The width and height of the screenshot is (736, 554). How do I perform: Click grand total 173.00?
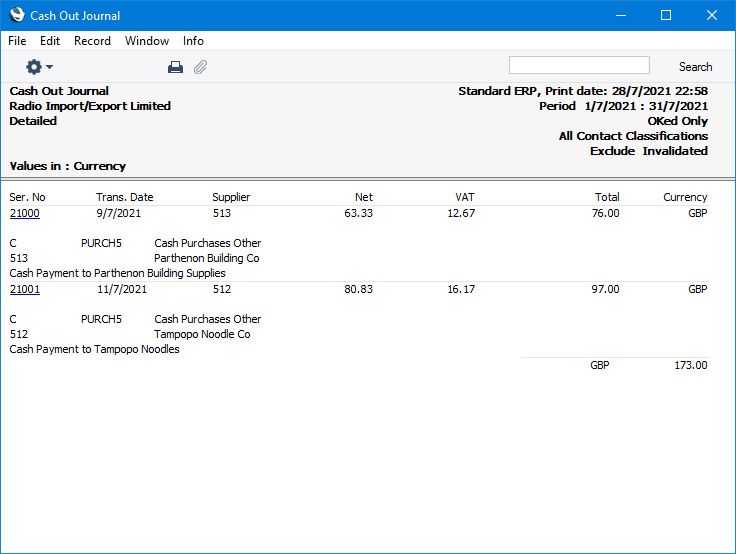tap(690, 365)
